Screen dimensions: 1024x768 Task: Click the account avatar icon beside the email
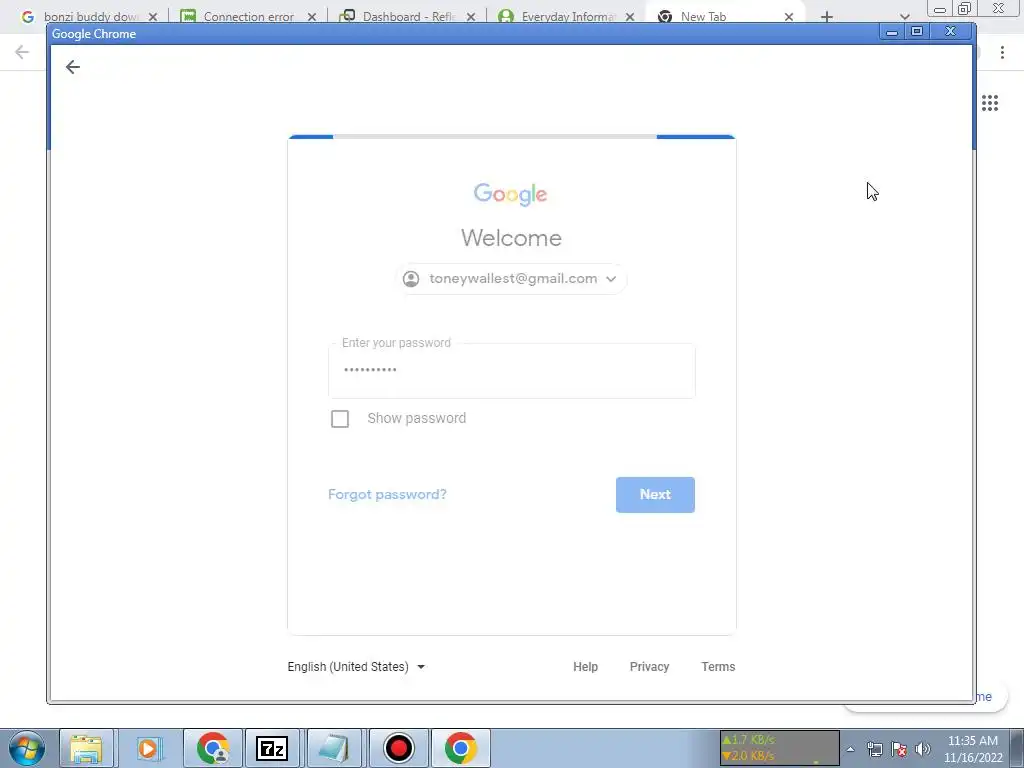coord(411,279)
